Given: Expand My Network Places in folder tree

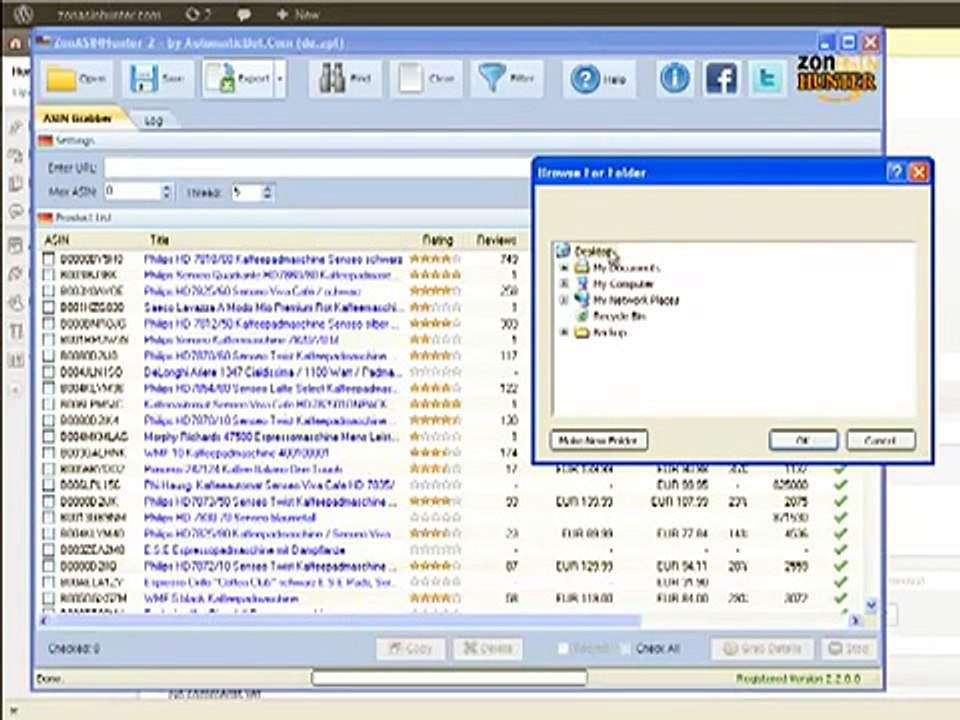Looking at the screenshot, I should pyautogui.click(x=564, y=300).
